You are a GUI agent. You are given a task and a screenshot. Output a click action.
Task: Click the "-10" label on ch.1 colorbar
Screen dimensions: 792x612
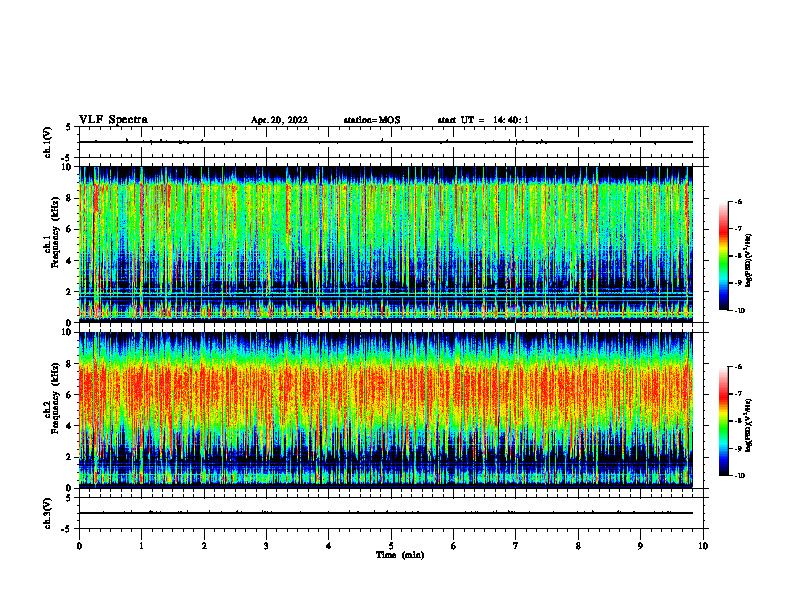coord(740,311)
